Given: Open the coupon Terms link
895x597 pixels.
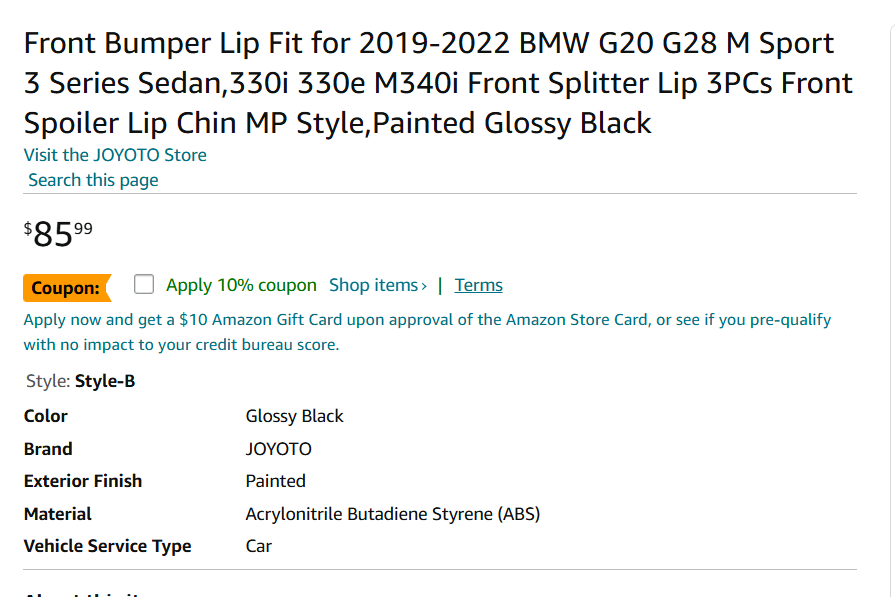Looking at the screenshot, I should pyautogui.click(x=478, y=285).
